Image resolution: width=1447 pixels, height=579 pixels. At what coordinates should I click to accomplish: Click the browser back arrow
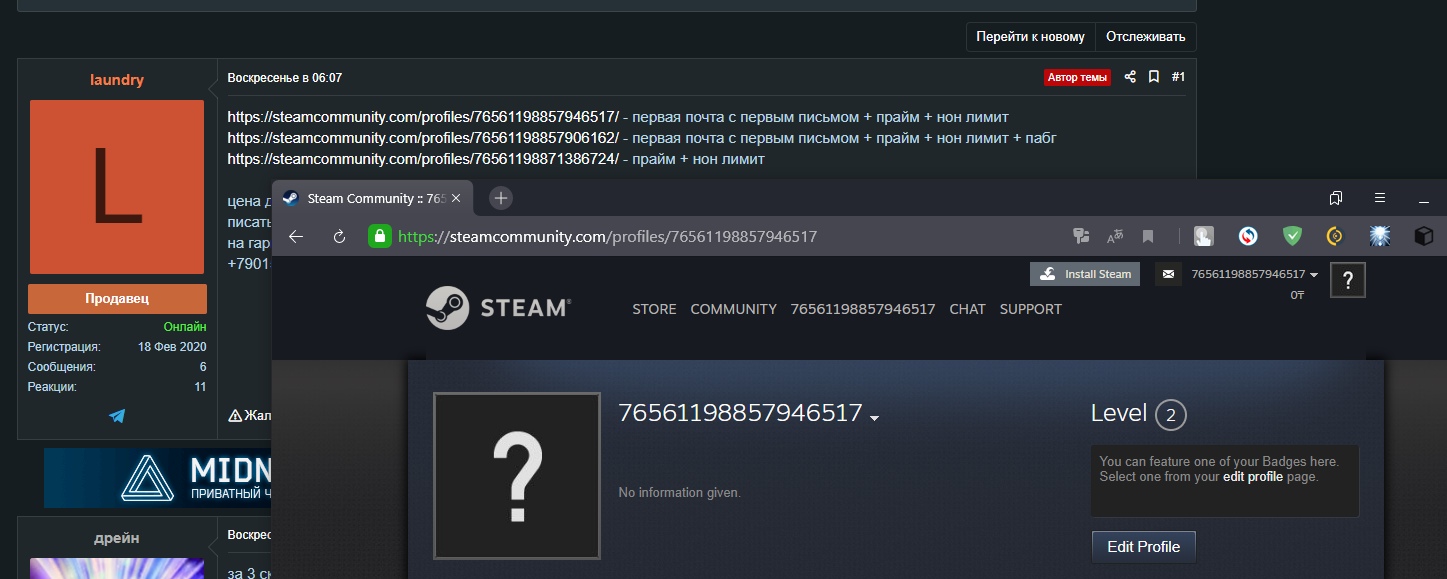295,236
